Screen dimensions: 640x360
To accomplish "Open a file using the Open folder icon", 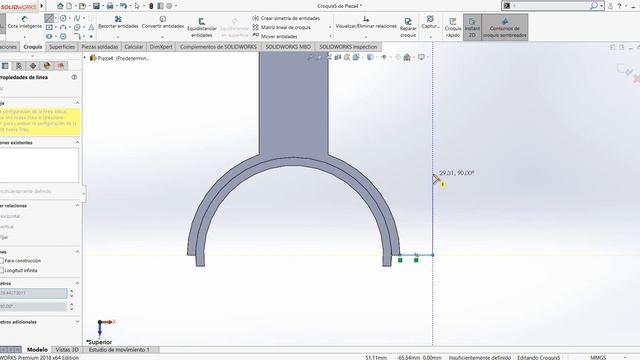I will point(82,6).
